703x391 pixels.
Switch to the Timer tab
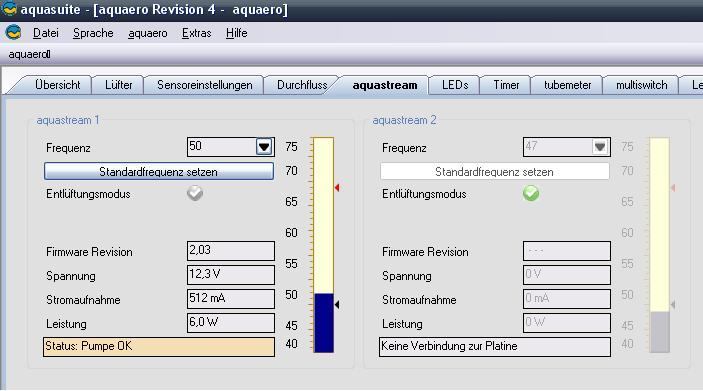coord(506,85)
